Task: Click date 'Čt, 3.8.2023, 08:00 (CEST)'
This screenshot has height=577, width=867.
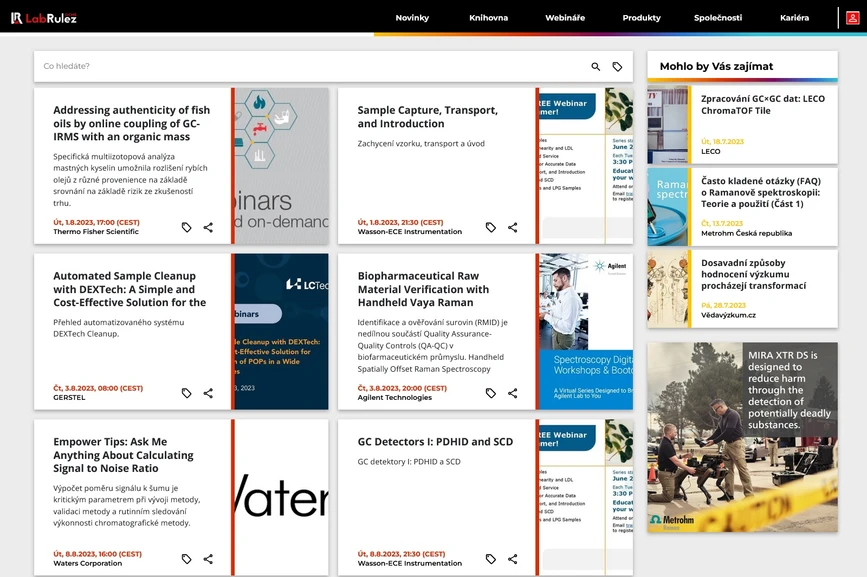Action: (x=98, y=388)
